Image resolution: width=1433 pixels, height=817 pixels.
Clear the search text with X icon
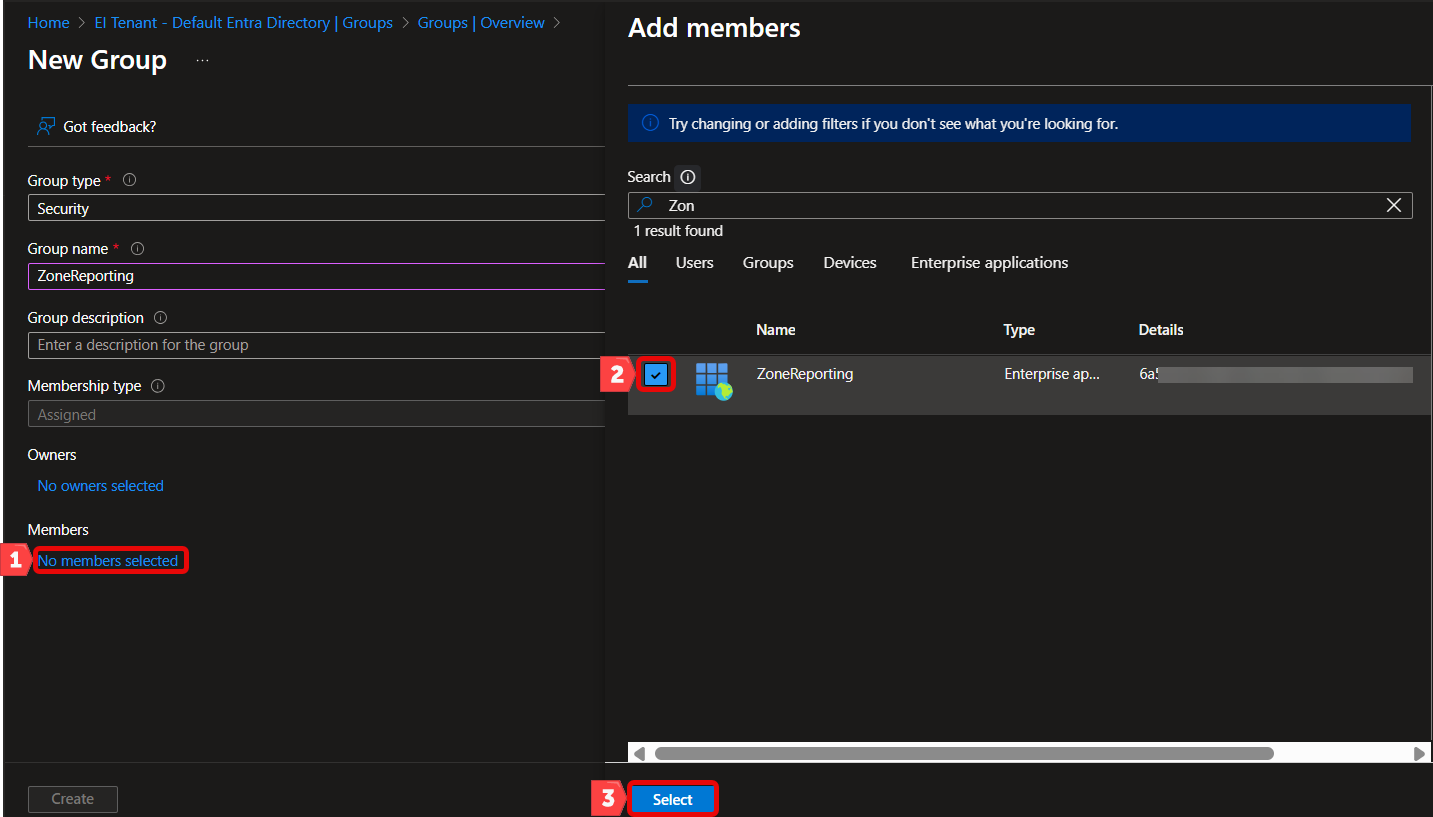tap(1393, 205)
